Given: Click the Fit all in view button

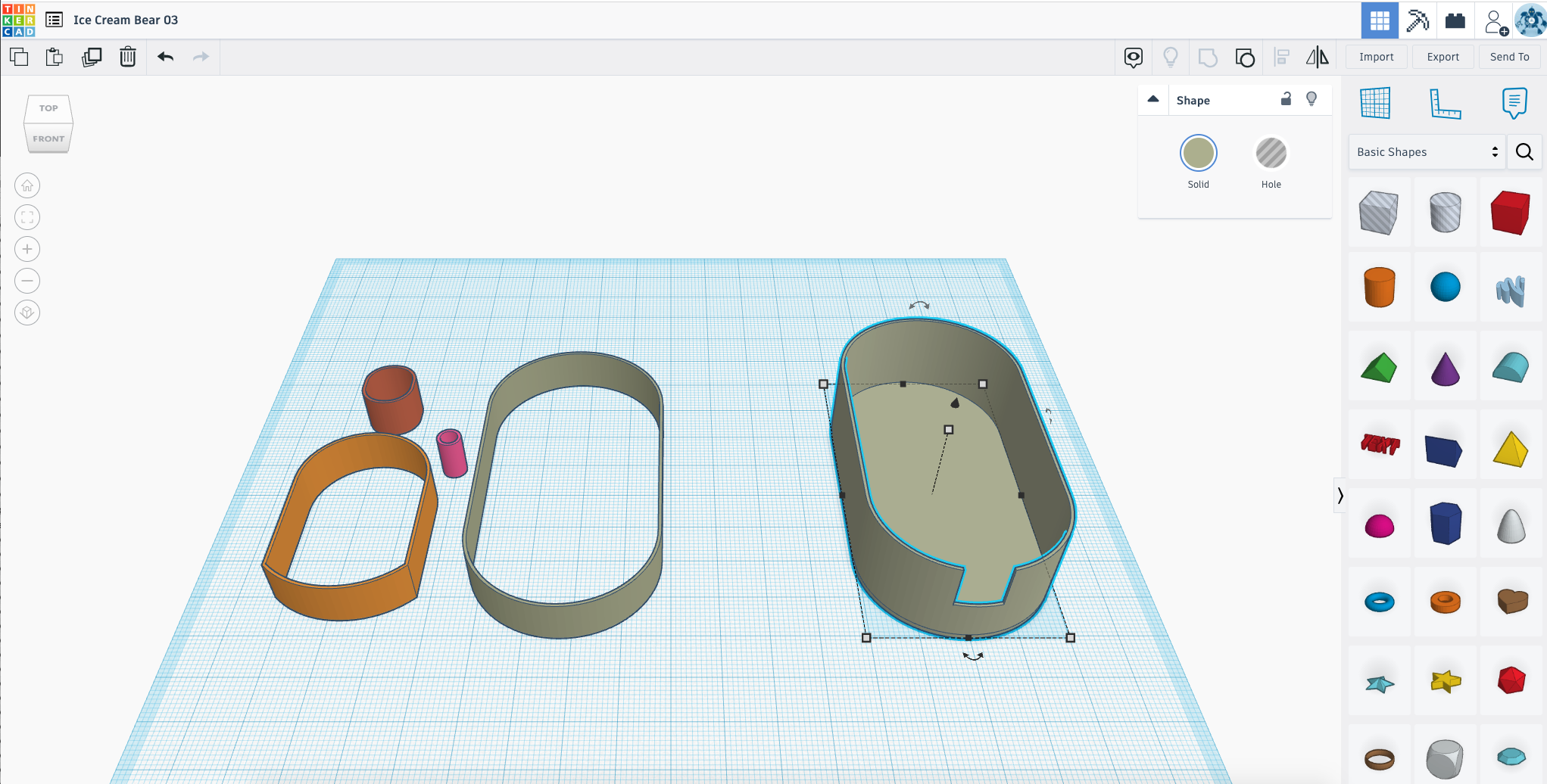Looking at the screenshot, I should click(x=27, y=217).
